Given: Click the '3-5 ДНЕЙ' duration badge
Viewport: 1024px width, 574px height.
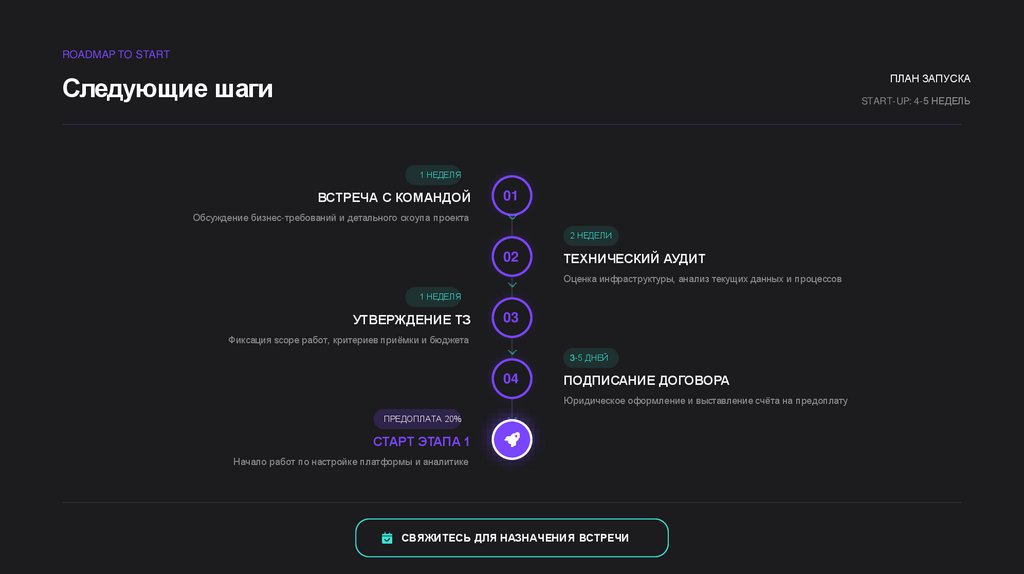Looking at the screenshot, I should (590, 358).
